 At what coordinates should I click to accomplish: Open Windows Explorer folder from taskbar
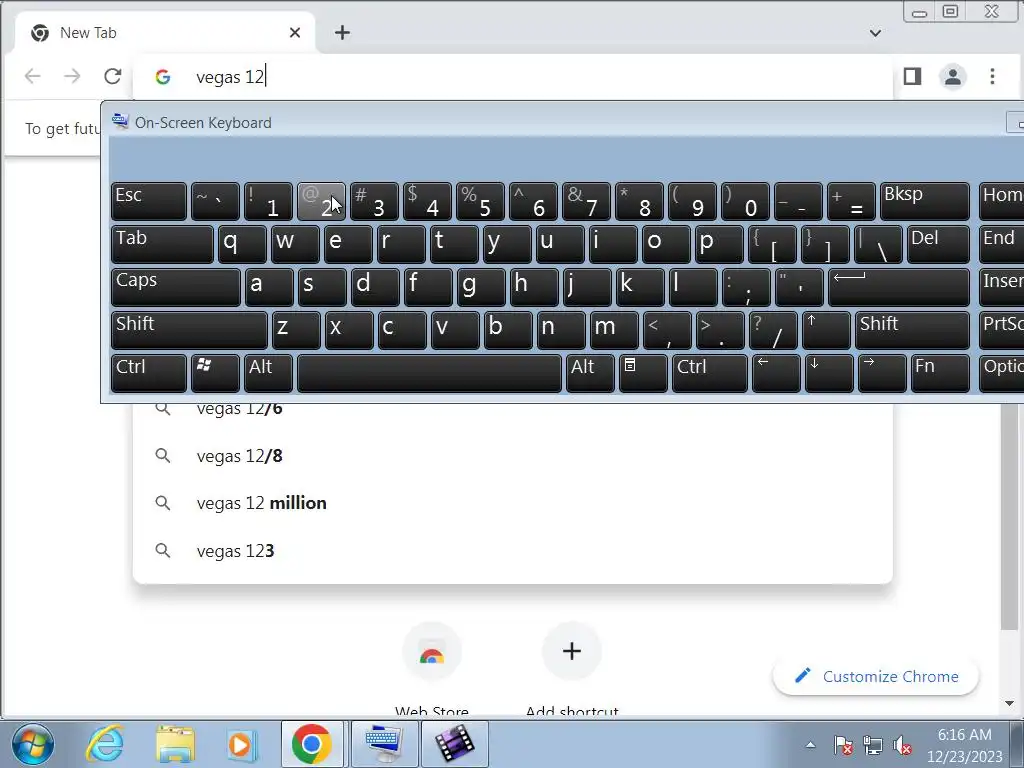point(175,744)
